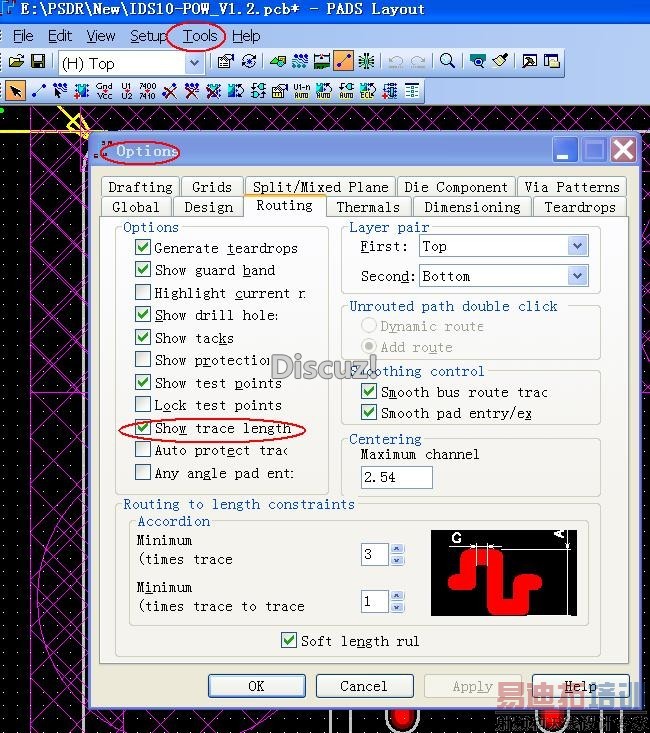650x733 pixels.
Task: Click the U1-n Auto Renumber icon
Action: point(302,91)
